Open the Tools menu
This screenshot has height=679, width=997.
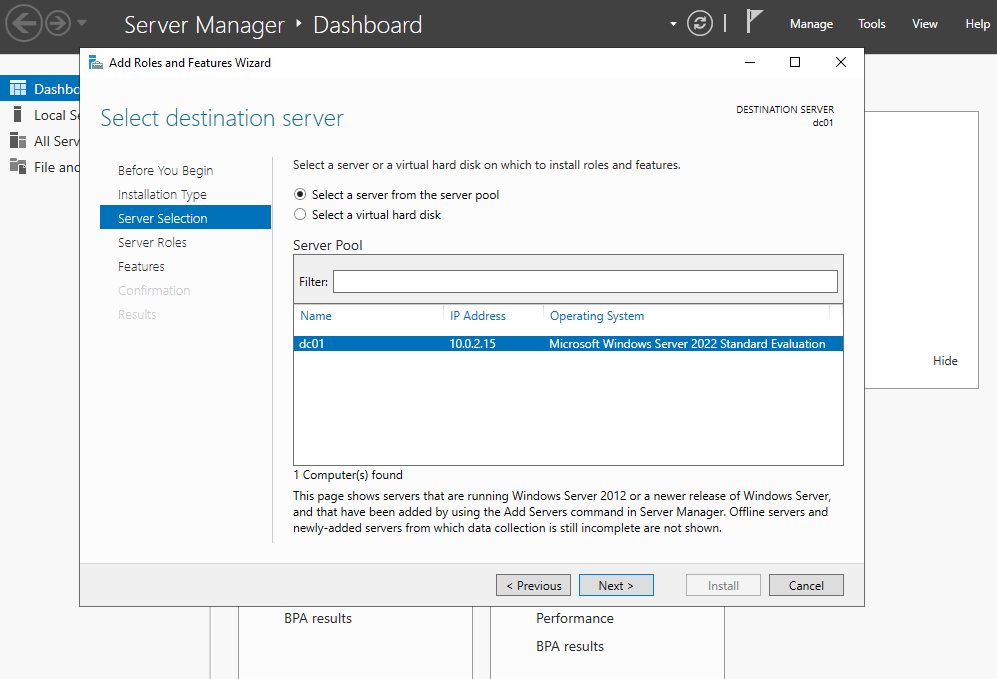871,24
